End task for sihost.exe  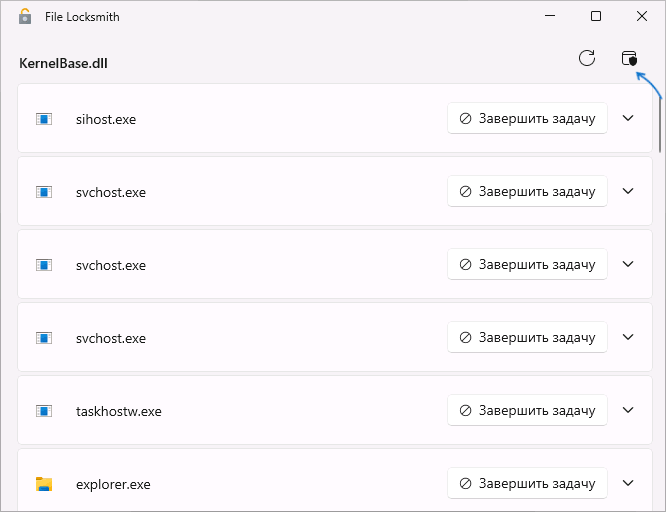[527, 118]
